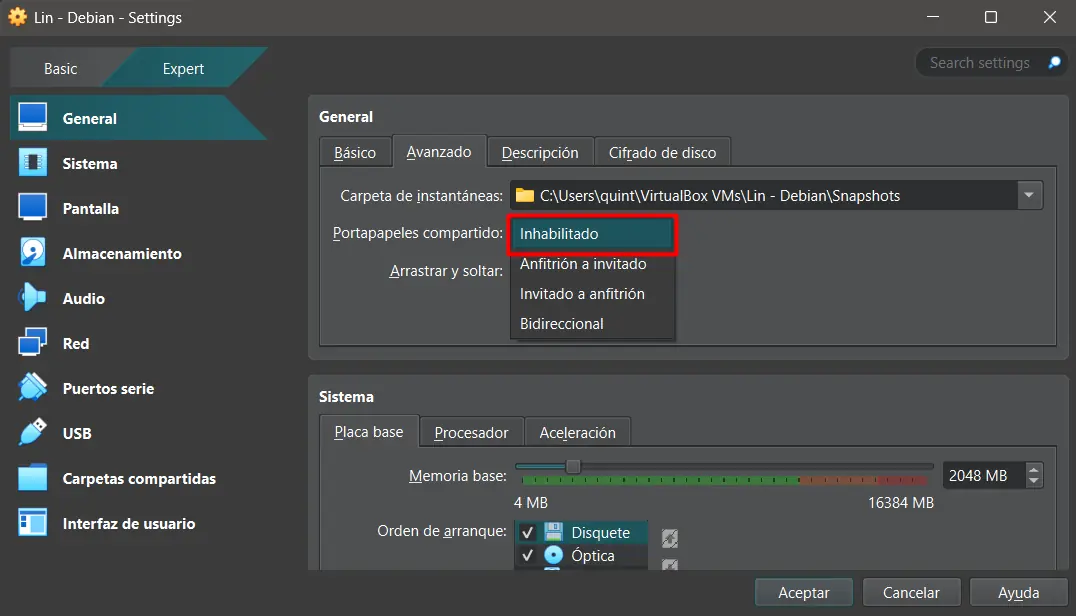Image resolution: width=1076 pixels, height=616 pixels.
Task: Open the Pantalla settings page
Action: click(x=32, y=208)
